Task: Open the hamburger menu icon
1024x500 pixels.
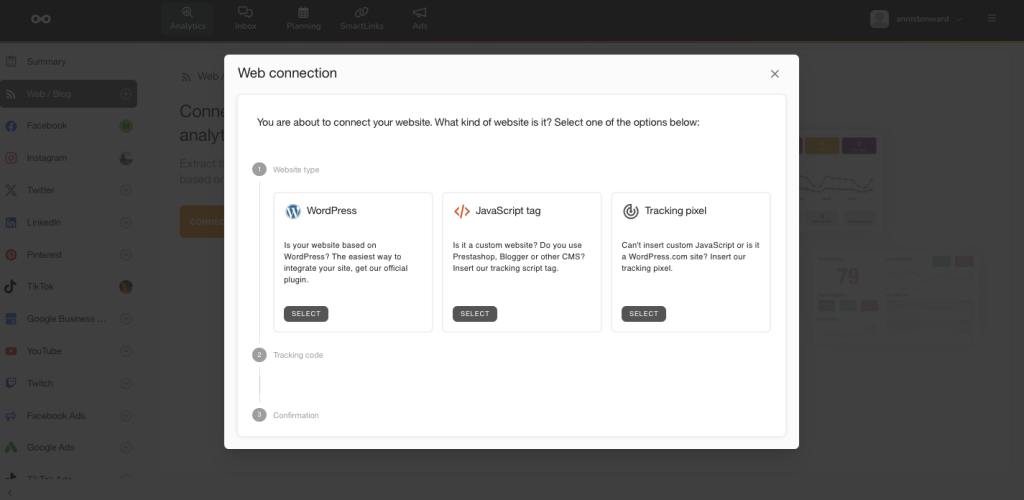Action: (992, 18)
